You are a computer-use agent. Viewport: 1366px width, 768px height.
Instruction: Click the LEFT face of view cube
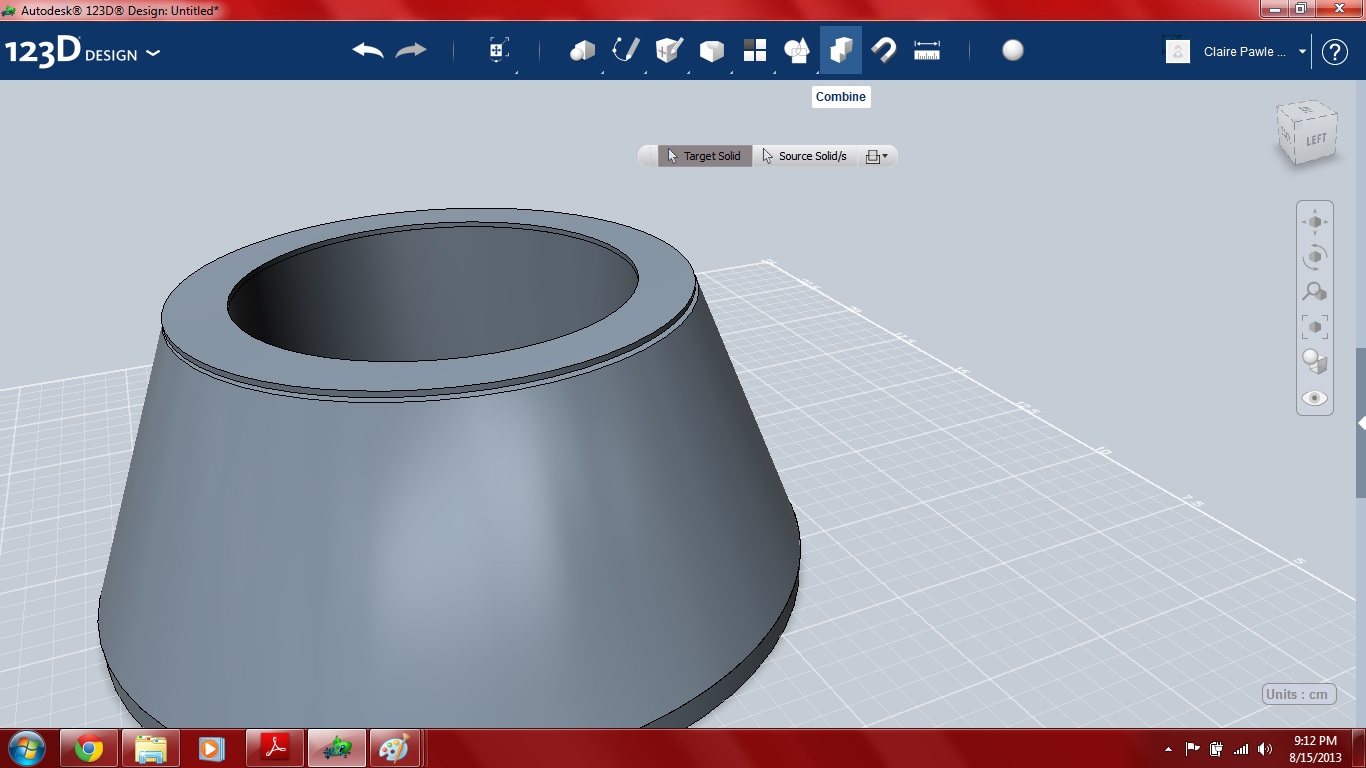1314,140
